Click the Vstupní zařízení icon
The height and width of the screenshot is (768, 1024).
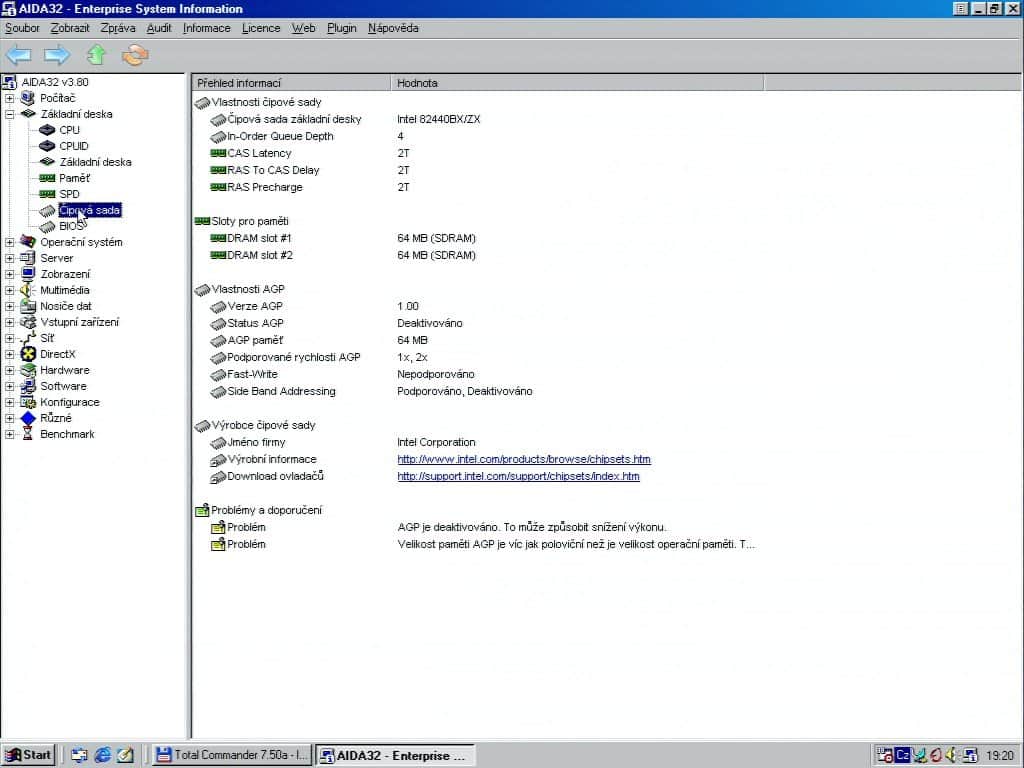27,322
